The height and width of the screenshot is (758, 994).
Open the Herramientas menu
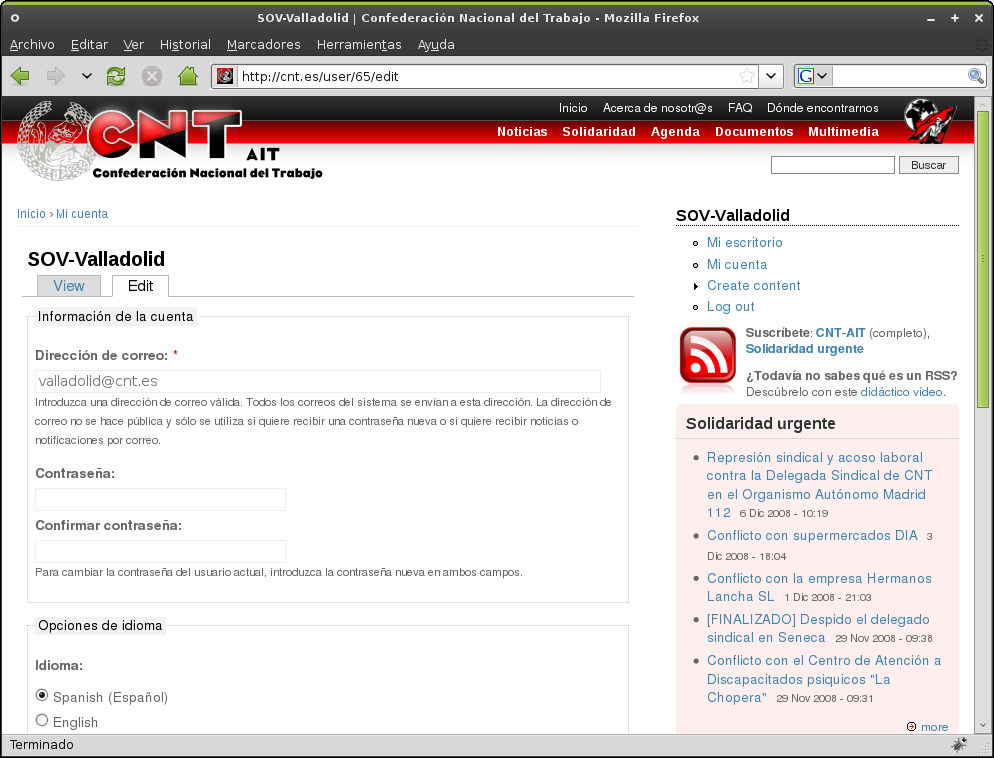click(x=359, y=44)
